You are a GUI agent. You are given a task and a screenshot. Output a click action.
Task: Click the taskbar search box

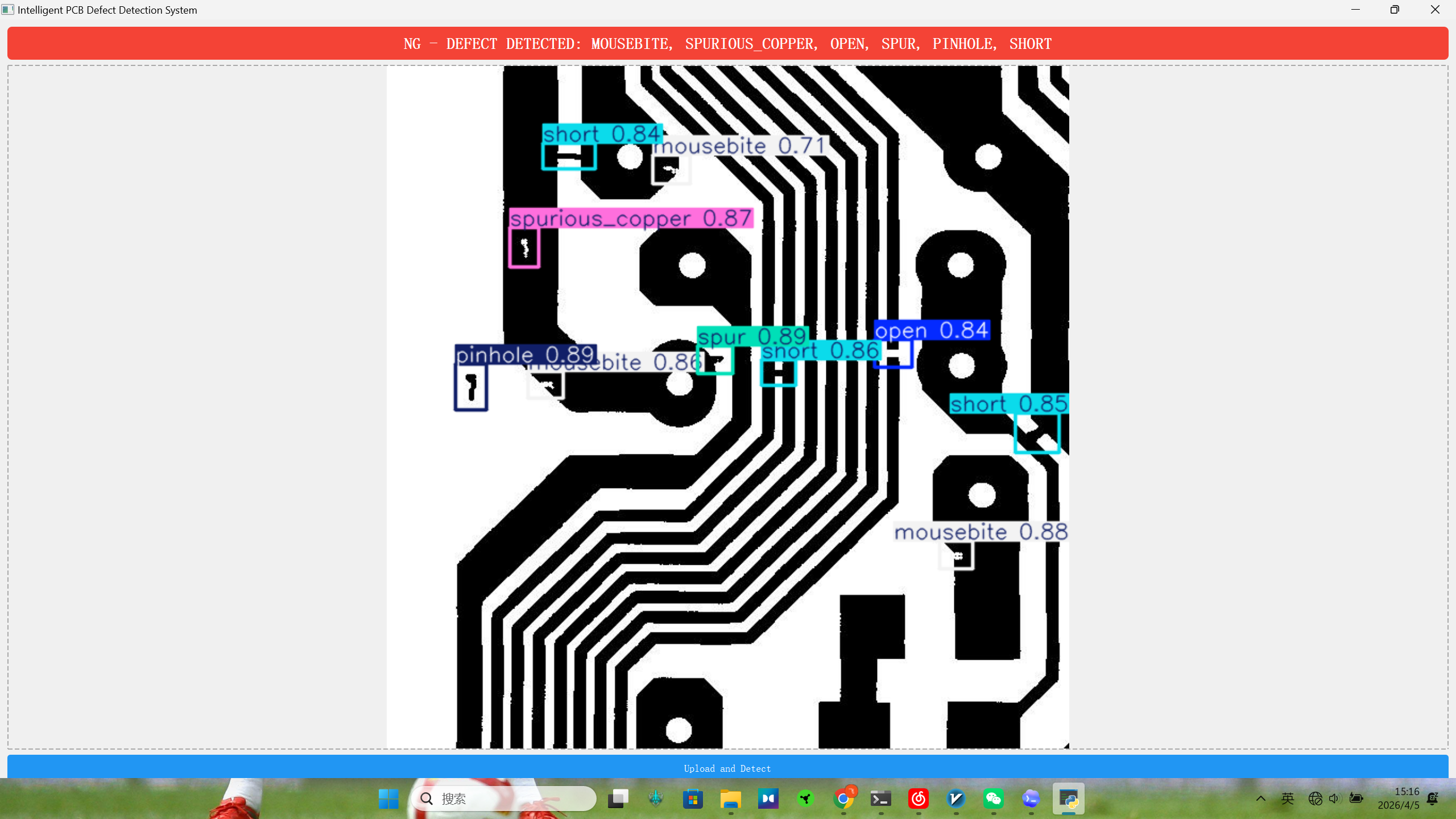503,799
